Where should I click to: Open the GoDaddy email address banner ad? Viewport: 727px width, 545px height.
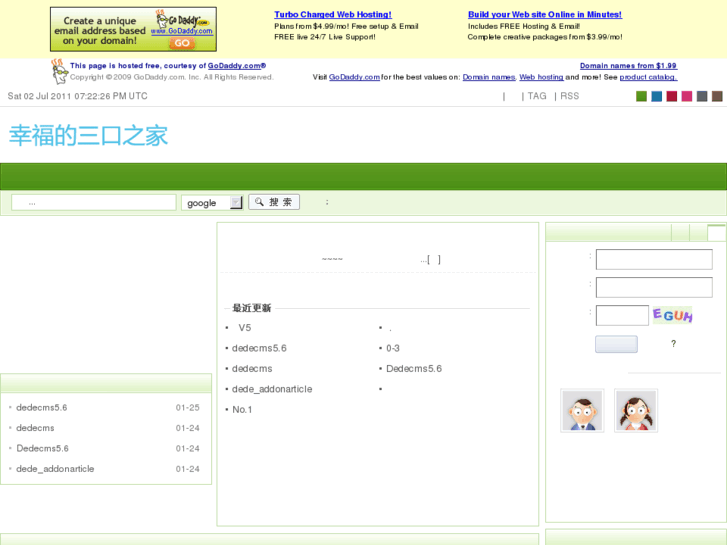click(133, 29)
